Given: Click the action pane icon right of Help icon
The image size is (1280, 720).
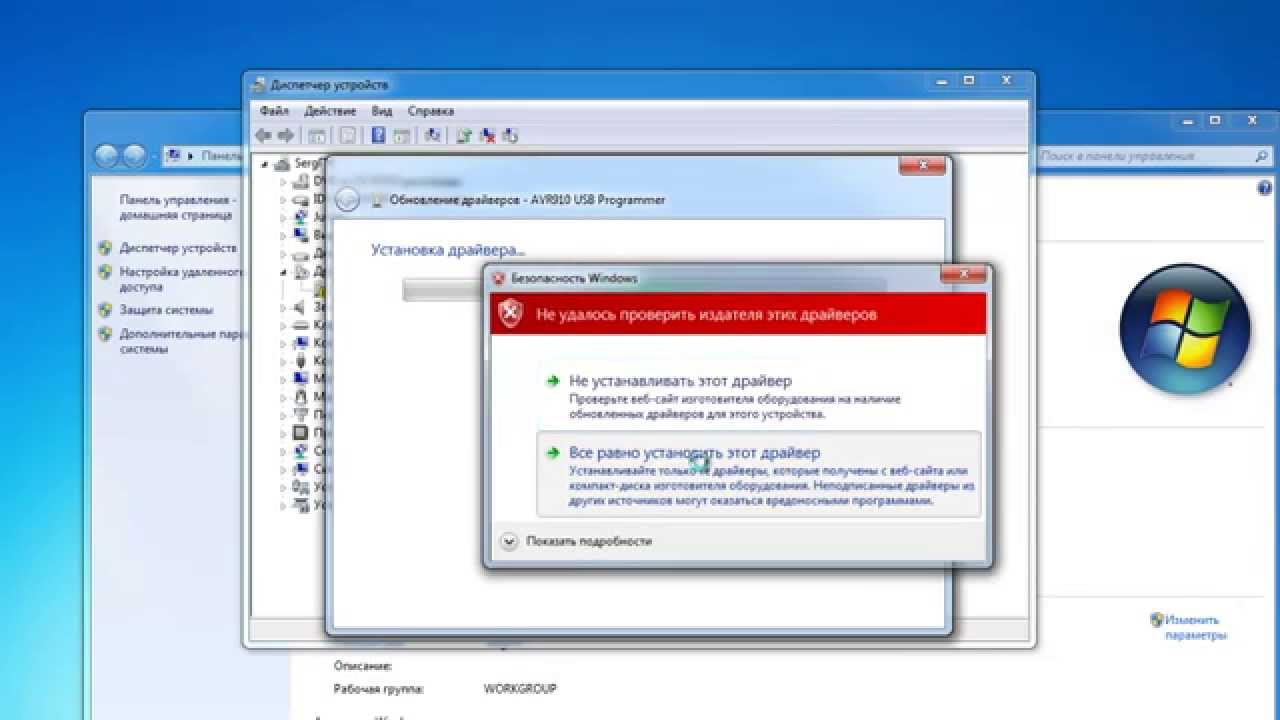Looking at the screenshot, I should click(x=401, y=135).
